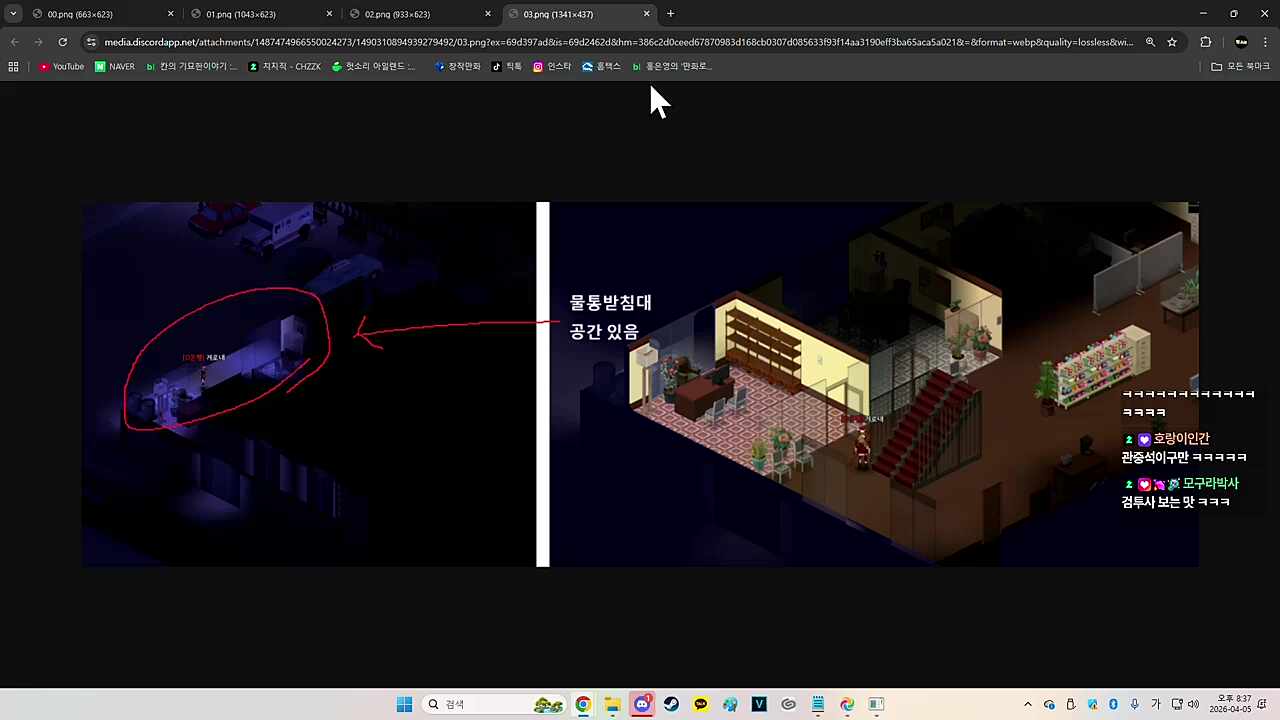Open the YouTube bookmark
Screen dimensions: 1280x720
tap(62, 66)
